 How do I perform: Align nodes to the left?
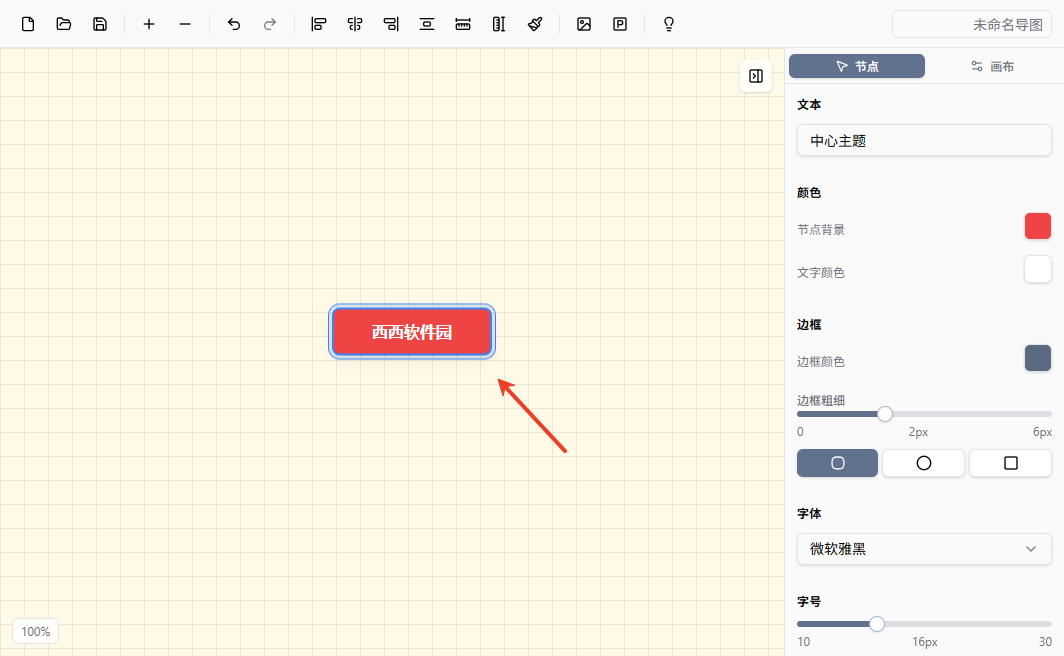click(x=318, y=24)
